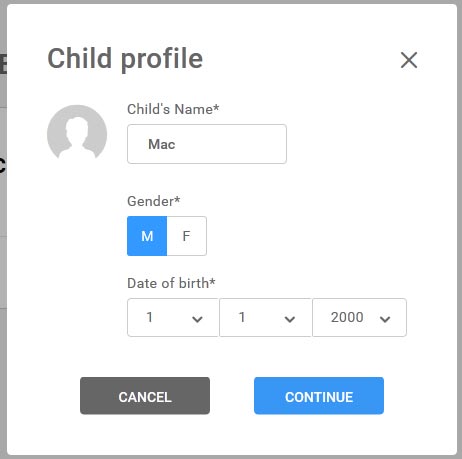
Task: Click the Gender* label
Action: click(154, 201)
